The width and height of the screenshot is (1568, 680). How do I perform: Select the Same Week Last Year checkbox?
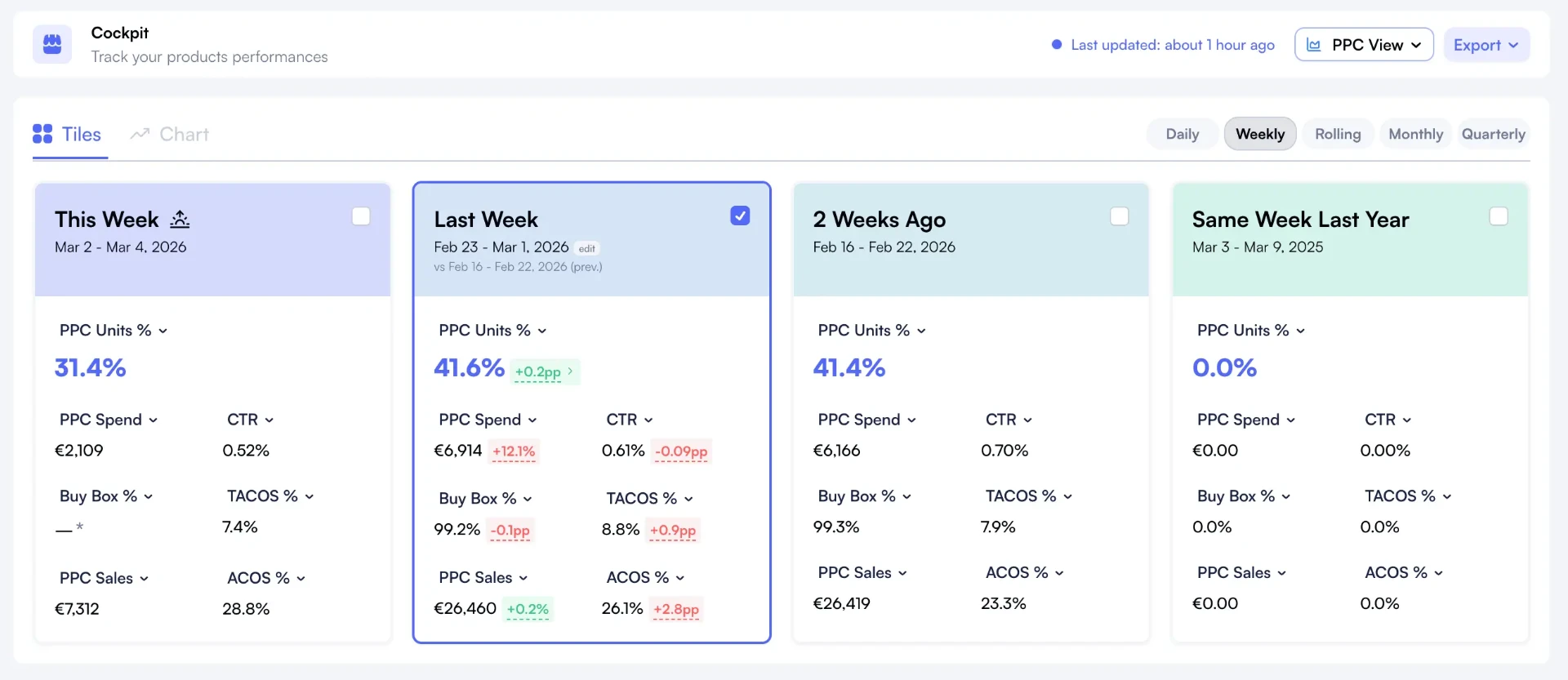coord(1499,216)
